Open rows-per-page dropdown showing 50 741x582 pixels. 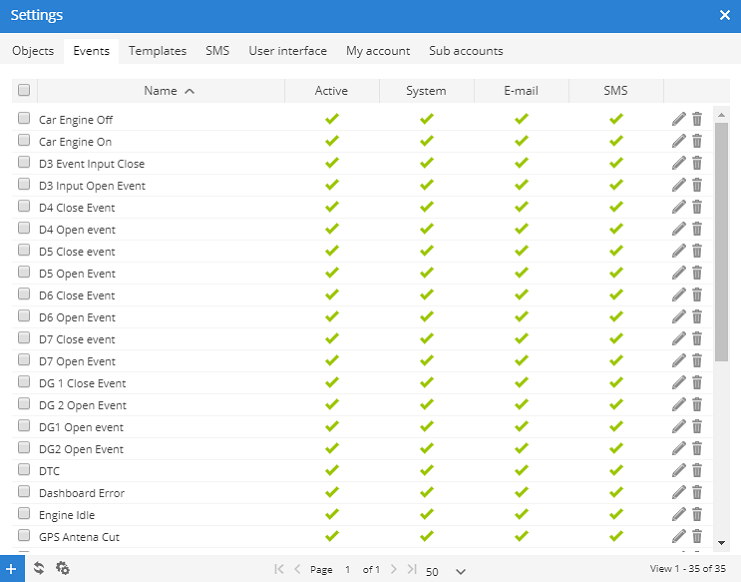(446, 571)
